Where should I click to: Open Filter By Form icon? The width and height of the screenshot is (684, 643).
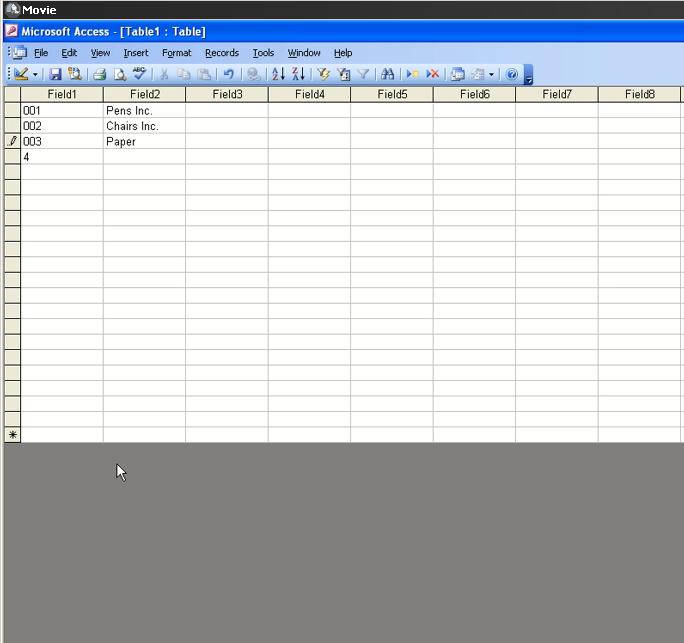coord(344,74)
